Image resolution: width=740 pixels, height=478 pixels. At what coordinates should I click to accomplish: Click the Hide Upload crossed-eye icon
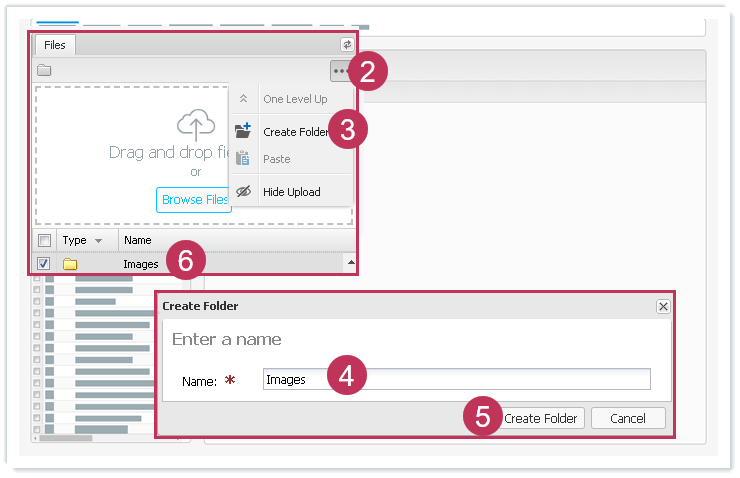(243, 192)
